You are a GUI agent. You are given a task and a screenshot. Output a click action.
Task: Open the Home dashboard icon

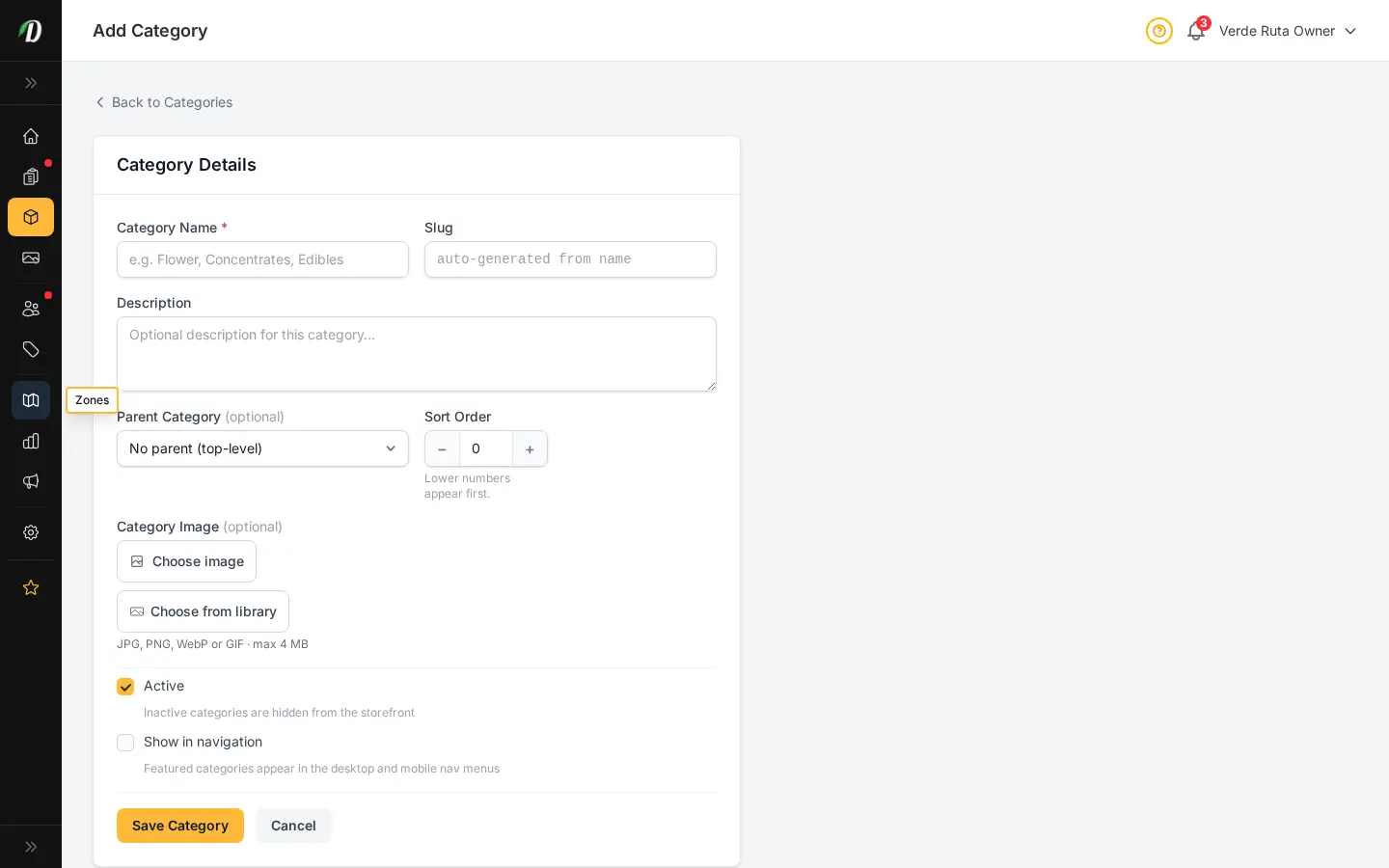31,136
